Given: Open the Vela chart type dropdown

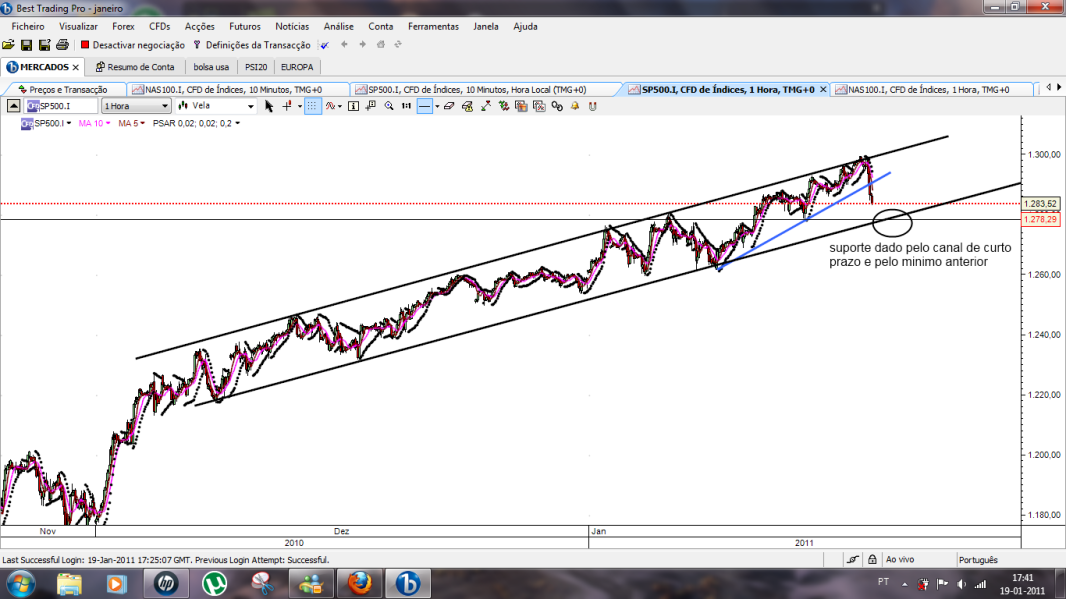Looking at the screenshot, I should [x=216, y=106].
